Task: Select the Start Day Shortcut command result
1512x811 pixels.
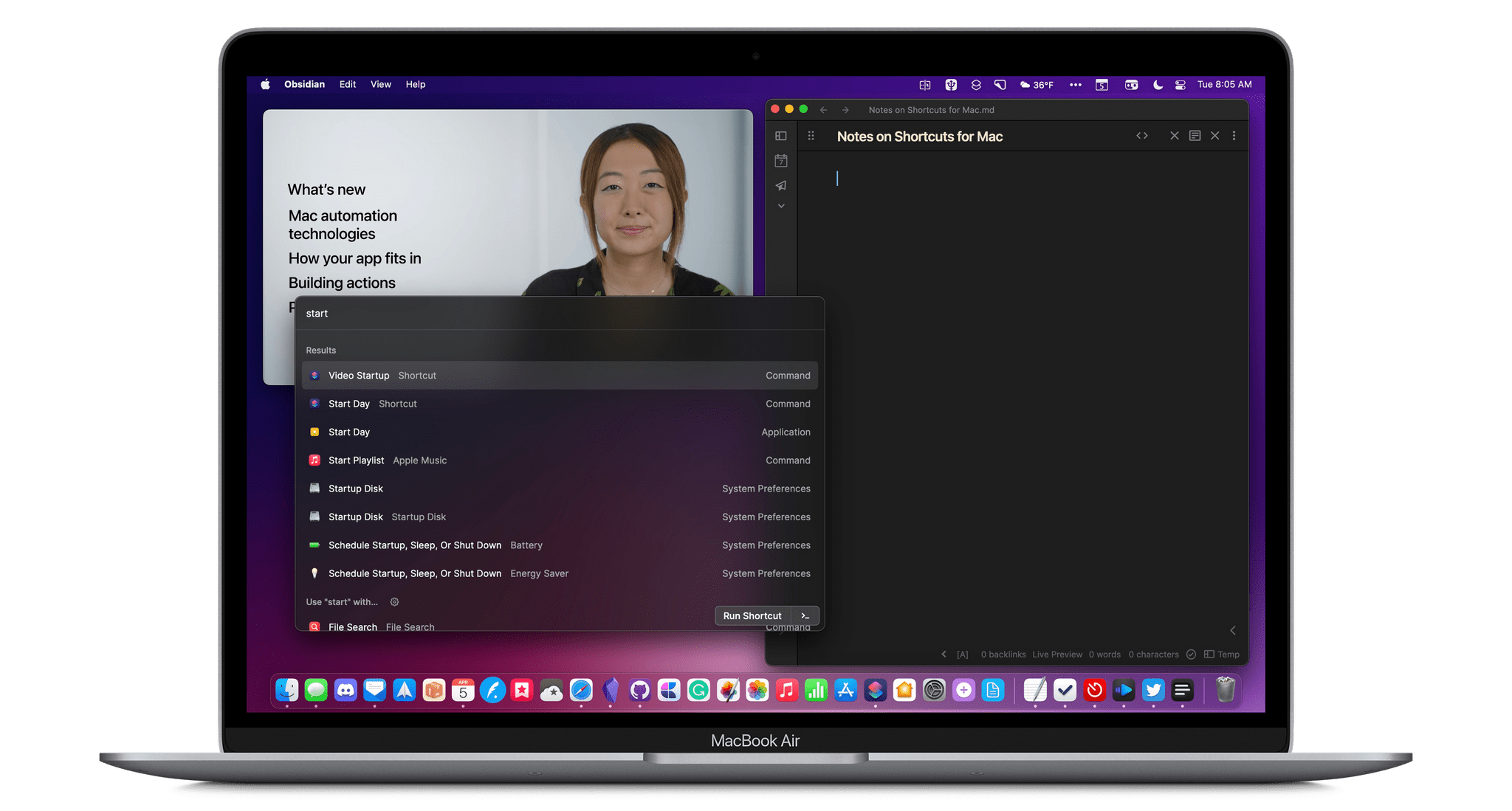Action: click(x=560, y=404)
